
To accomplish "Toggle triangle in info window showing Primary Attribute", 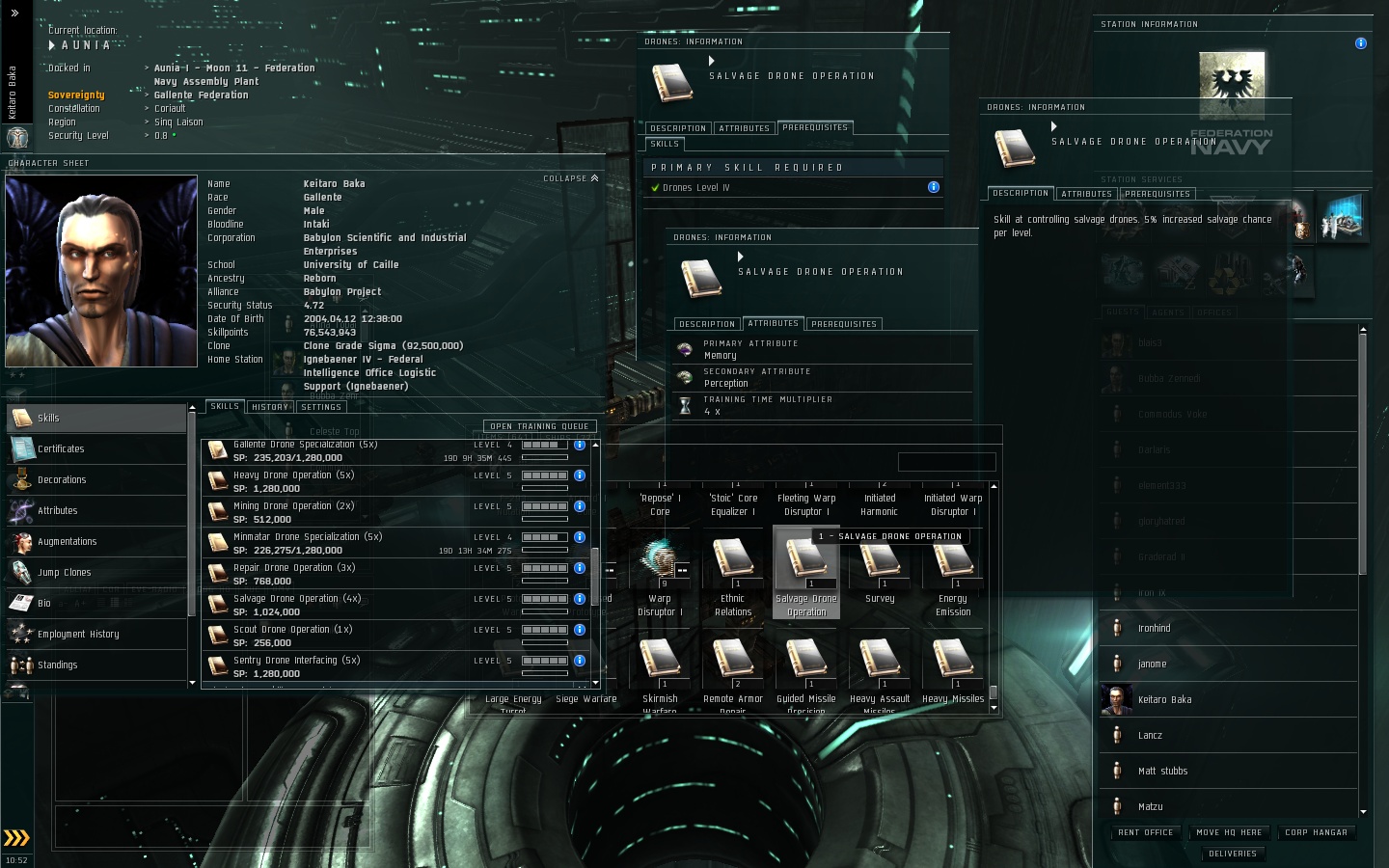I will pos(741,257).
